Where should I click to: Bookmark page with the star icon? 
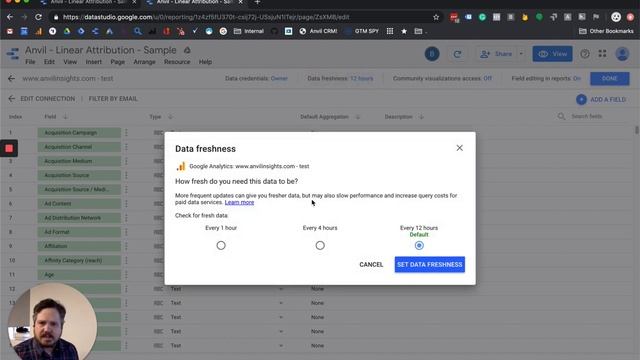click(436, 17)
